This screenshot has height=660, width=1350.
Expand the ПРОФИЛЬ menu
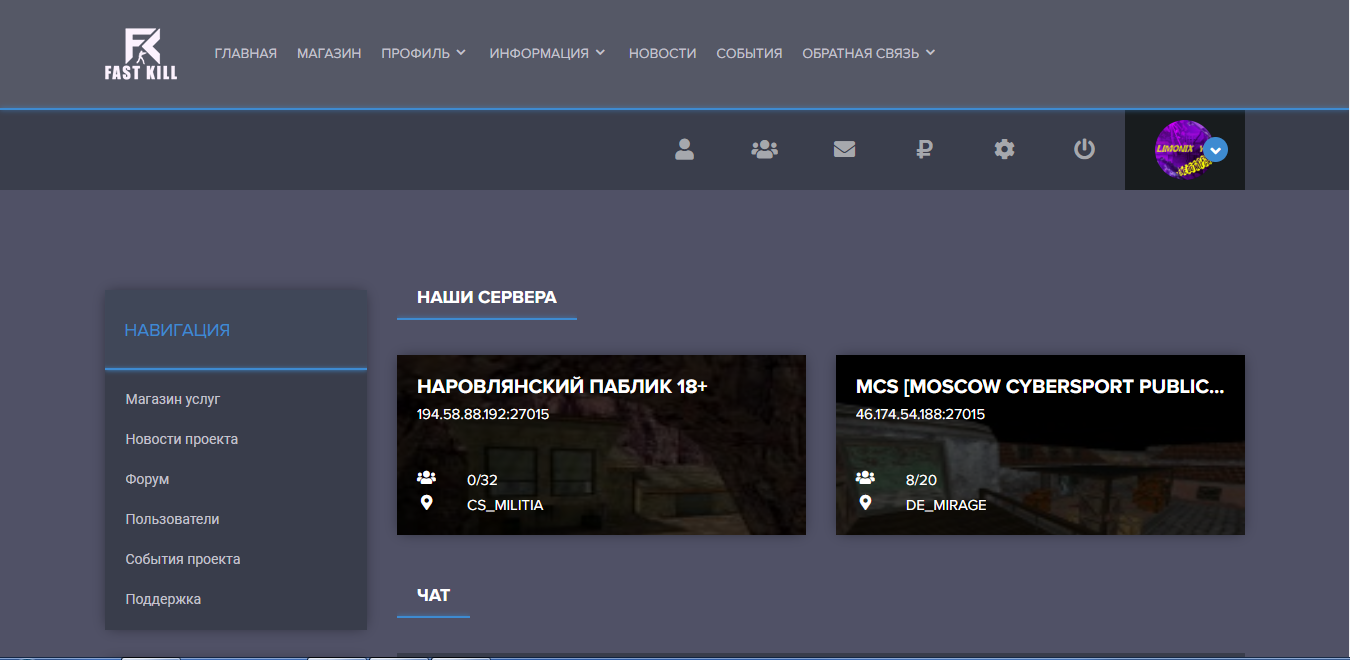coord(423,53)
